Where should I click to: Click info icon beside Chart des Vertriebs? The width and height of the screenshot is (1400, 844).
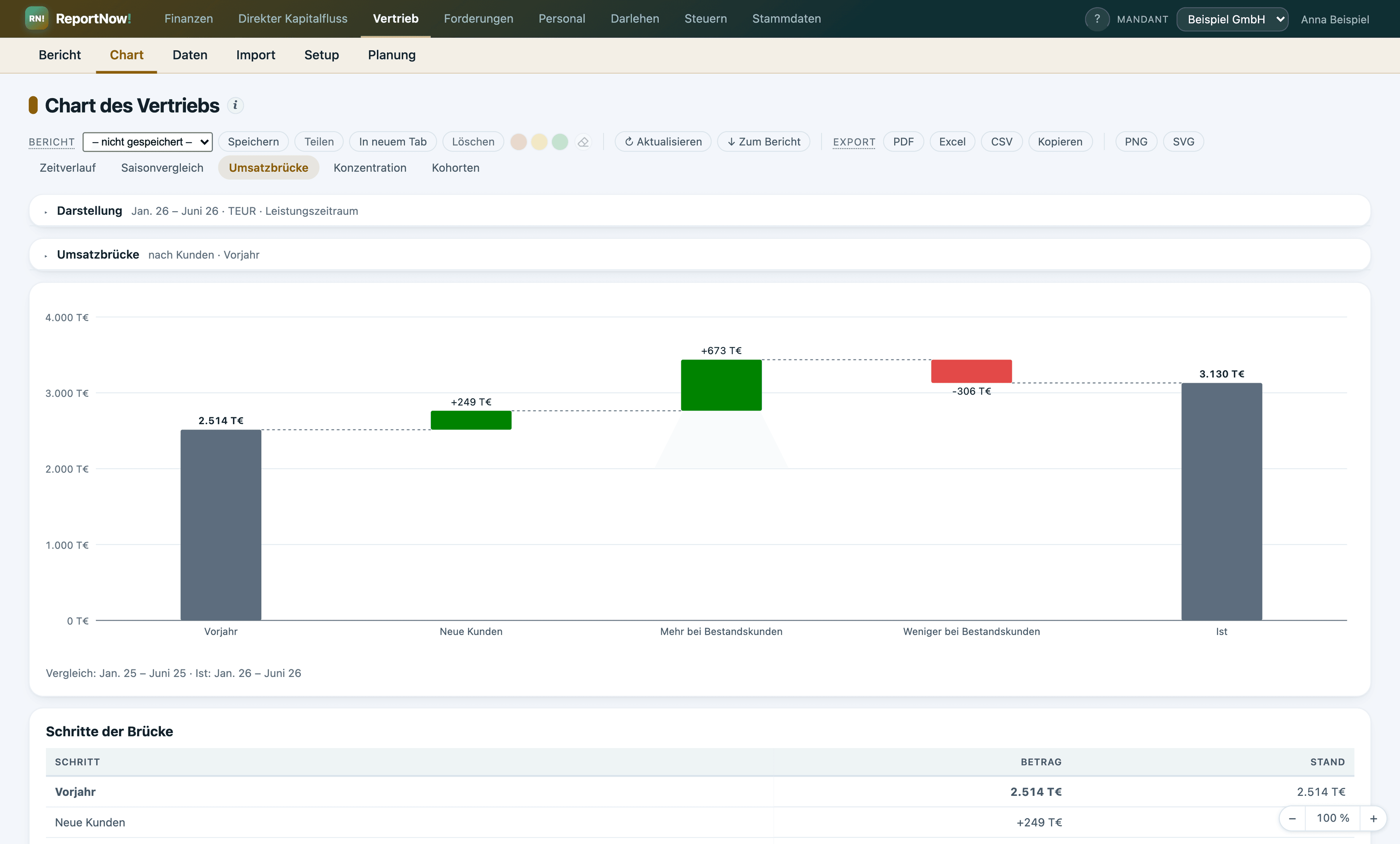[x=235, y=105]
